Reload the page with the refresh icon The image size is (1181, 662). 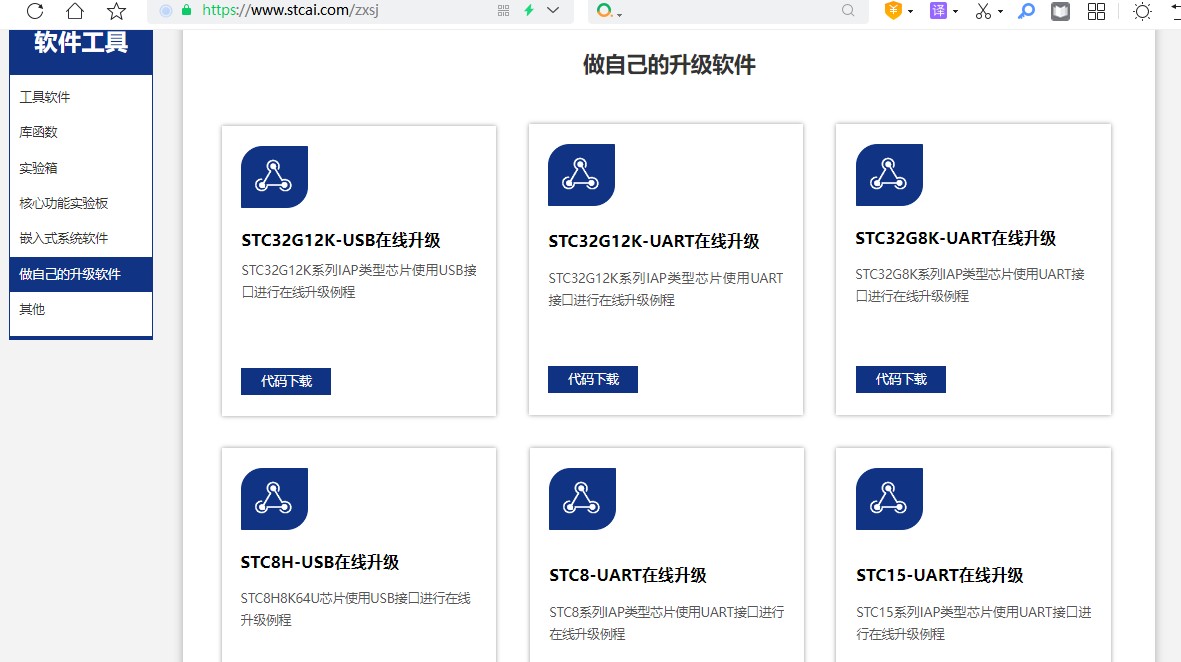pos(35,11)
